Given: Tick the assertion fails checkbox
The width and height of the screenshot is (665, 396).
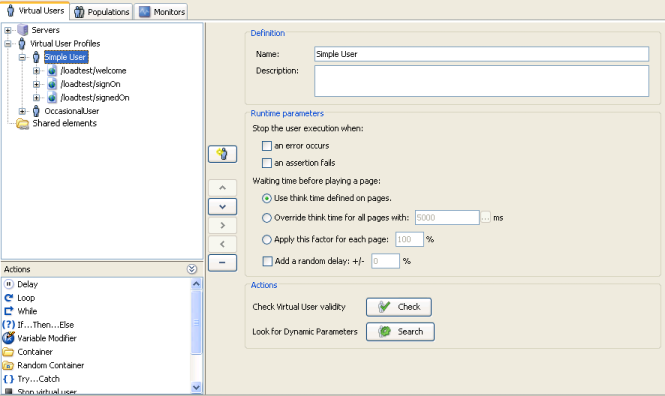Looking at the screenshot, I should 267,163.
